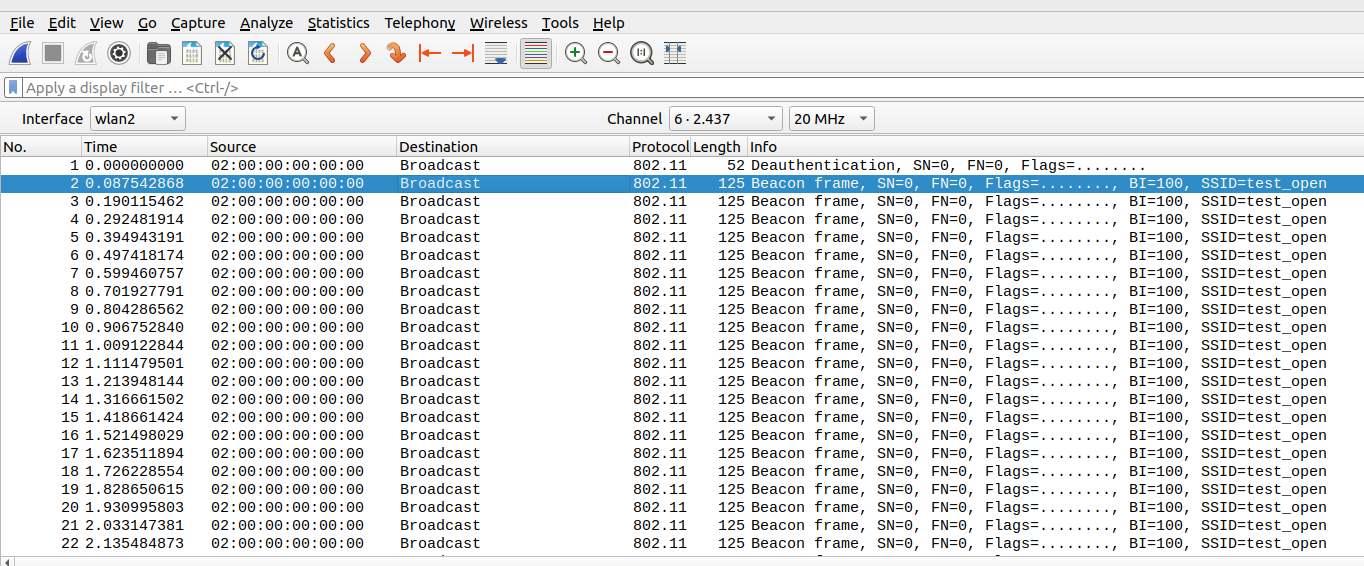Open a capture file from the toolbar
This screenshot has height=566, width=1364.
pyautogui.click(x=158, y=54)
